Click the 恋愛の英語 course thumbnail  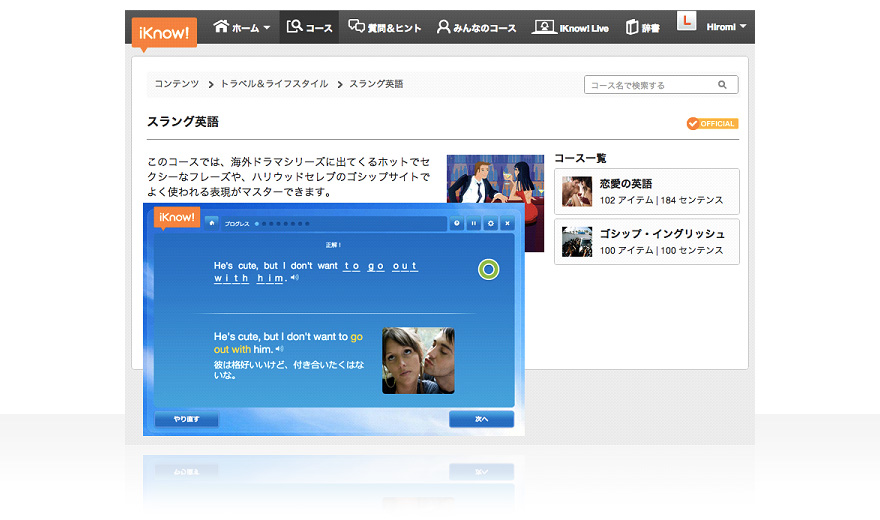[x=577, y=191]
